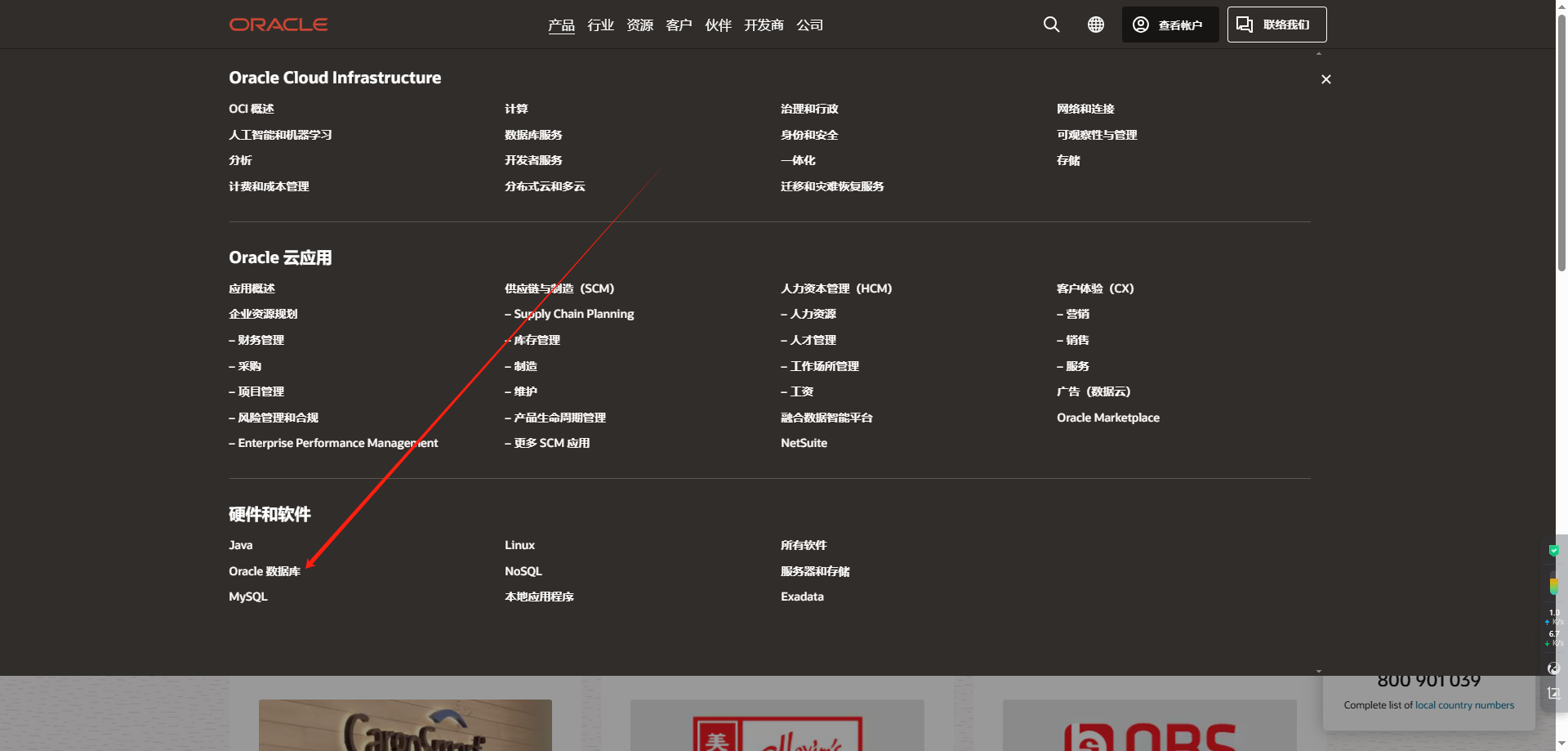Open 数据库服务 link
1568x751 pixels.
533,135
